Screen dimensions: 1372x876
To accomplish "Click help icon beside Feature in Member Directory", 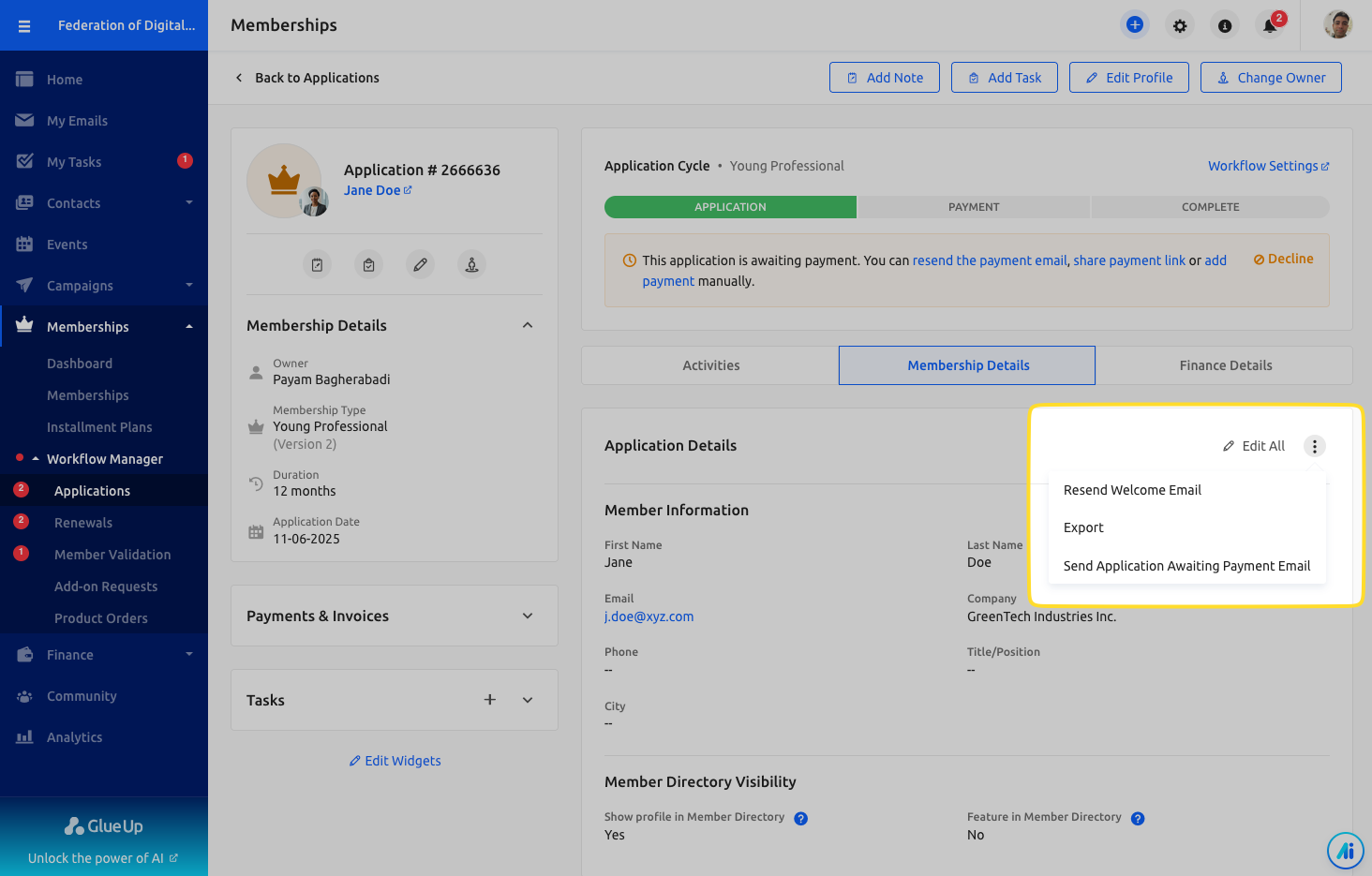I will [1138, 818].
